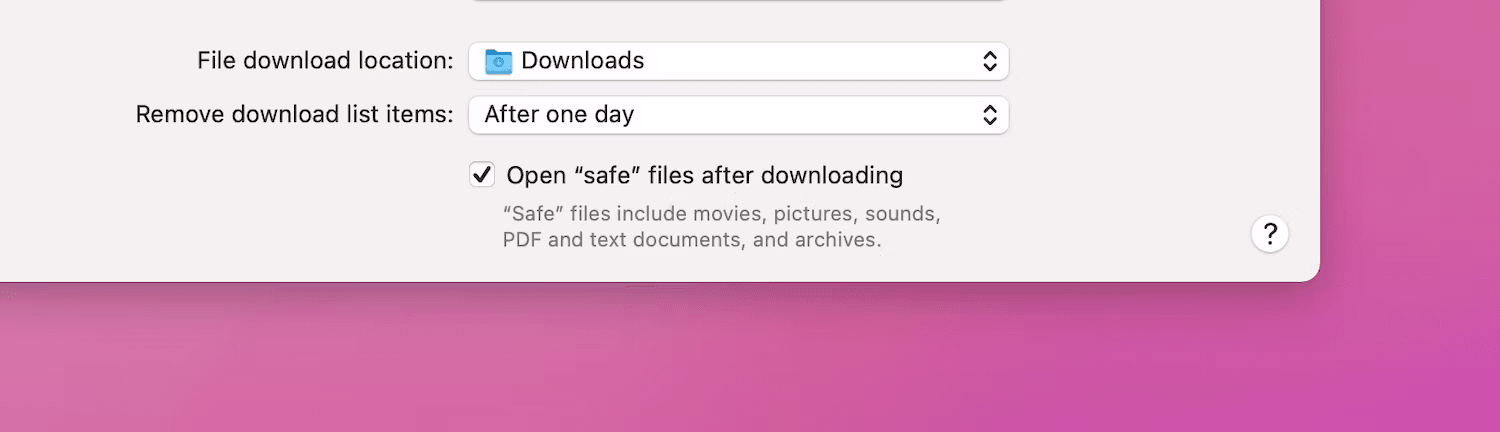Click blank window space left of the help button
This screenshot has height=432, width=1500.
pos(1100,235)
